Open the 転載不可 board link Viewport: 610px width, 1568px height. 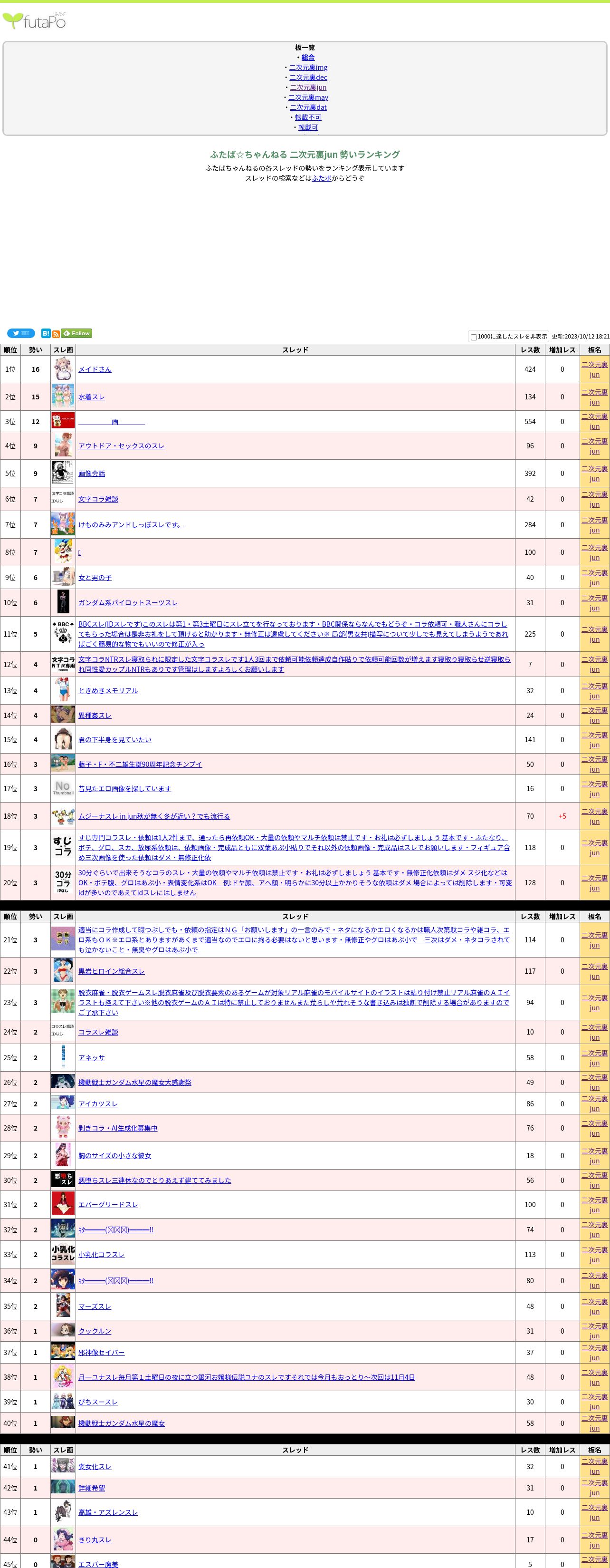[308, 117]
